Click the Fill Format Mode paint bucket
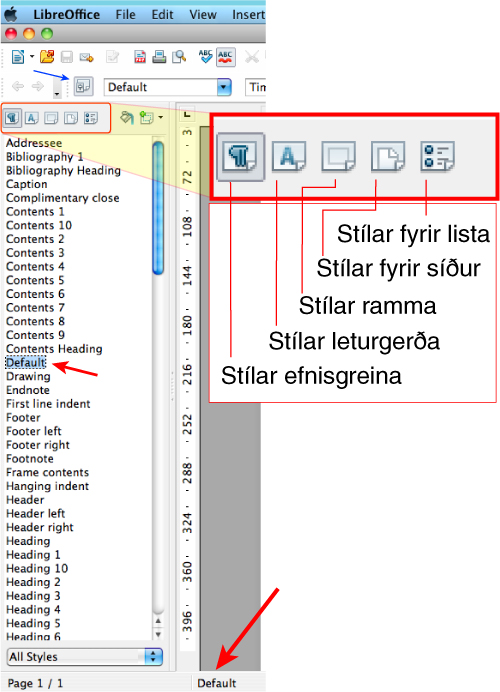This screenshot has height=692, width=500. (127, 118)
